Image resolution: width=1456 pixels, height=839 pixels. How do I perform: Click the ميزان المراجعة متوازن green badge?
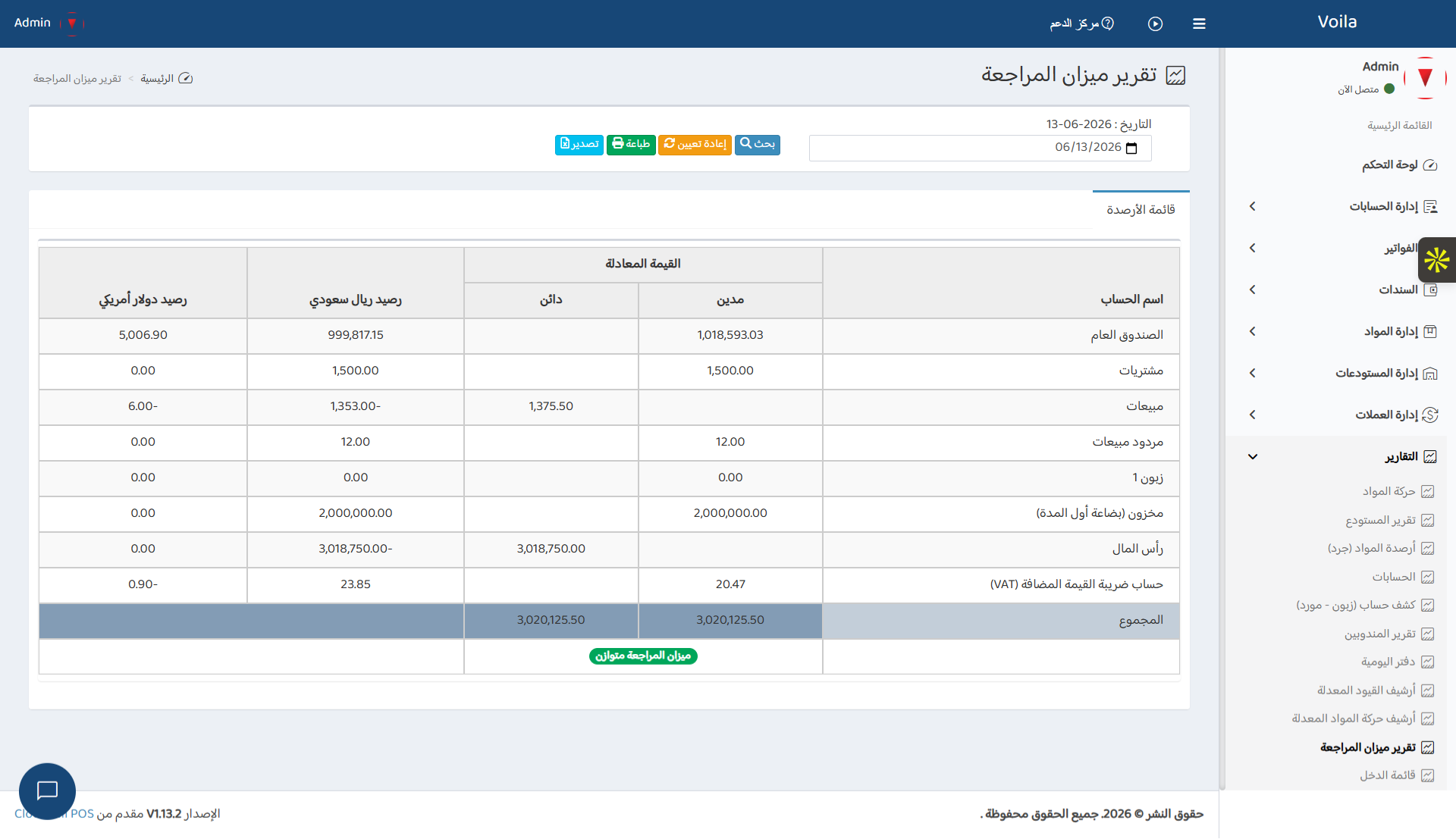pos(643,656)
